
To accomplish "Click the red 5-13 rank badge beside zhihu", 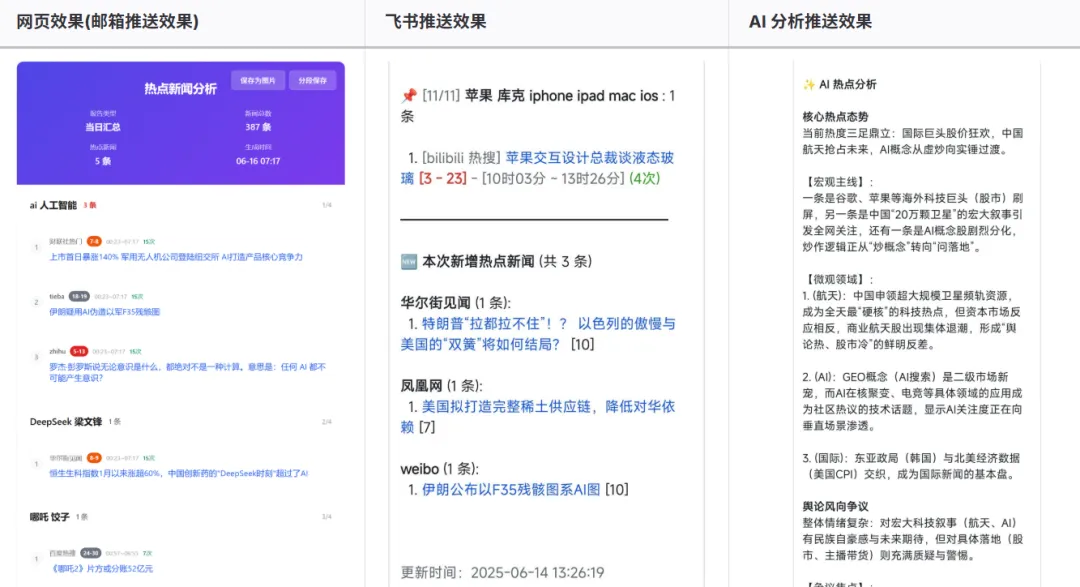I will (x=79, y=351).
